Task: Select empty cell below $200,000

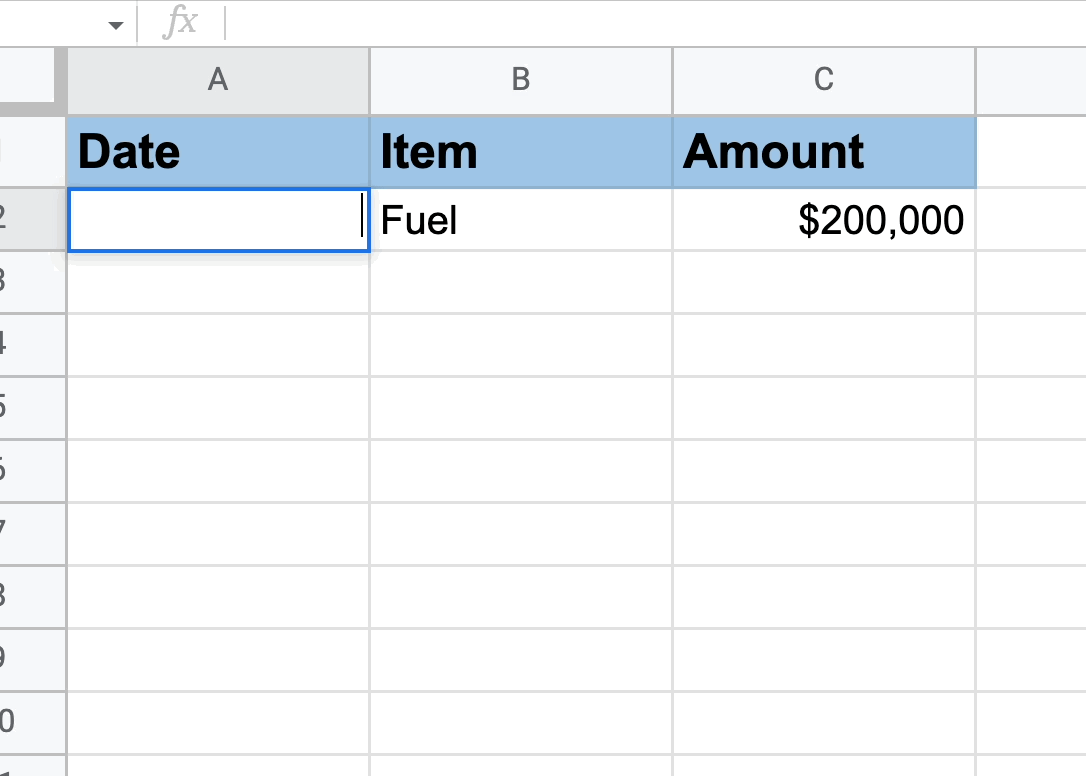Action: (824, 283)
